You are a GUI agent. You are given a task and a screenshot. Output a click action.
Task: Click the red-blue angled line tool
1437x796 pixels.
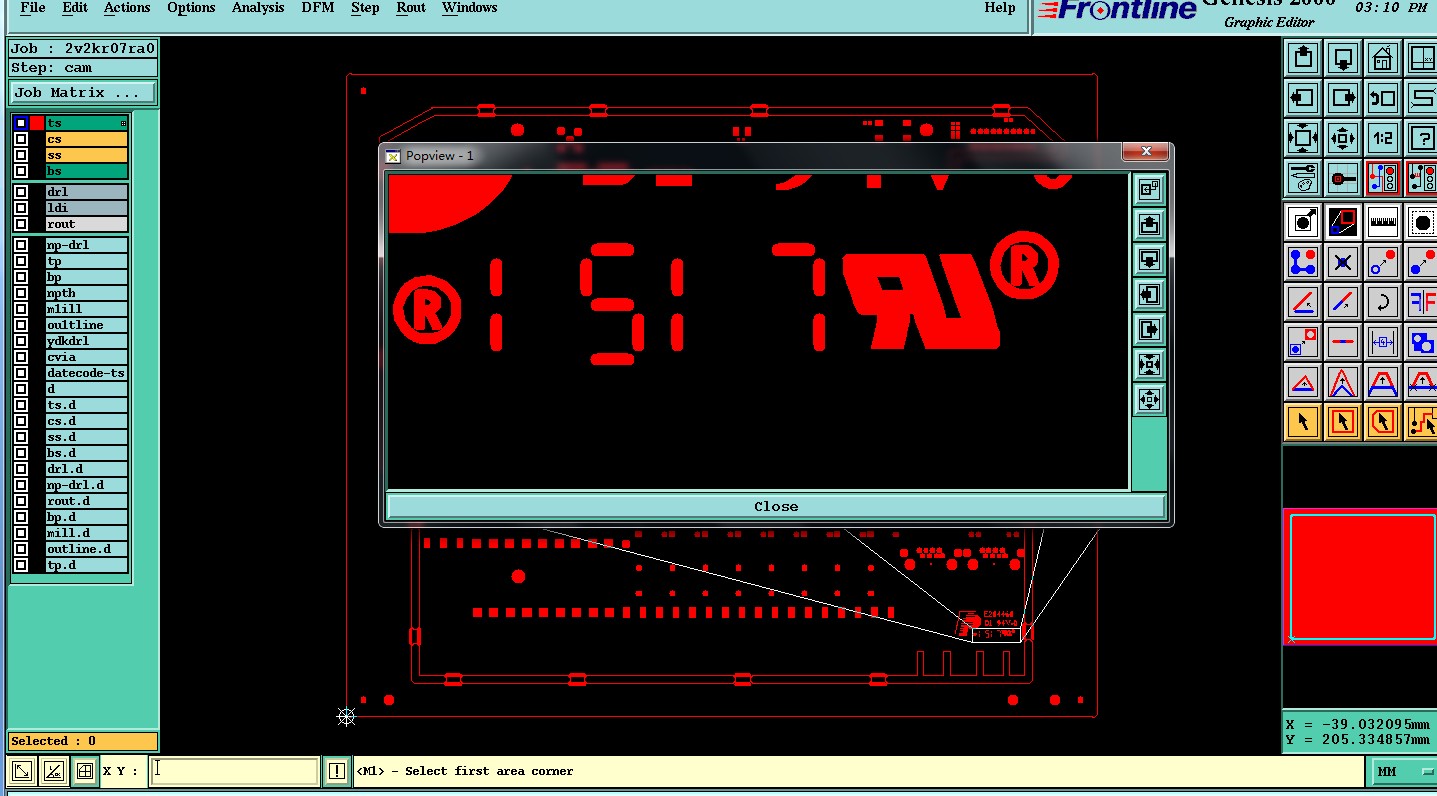point(1303,301)
